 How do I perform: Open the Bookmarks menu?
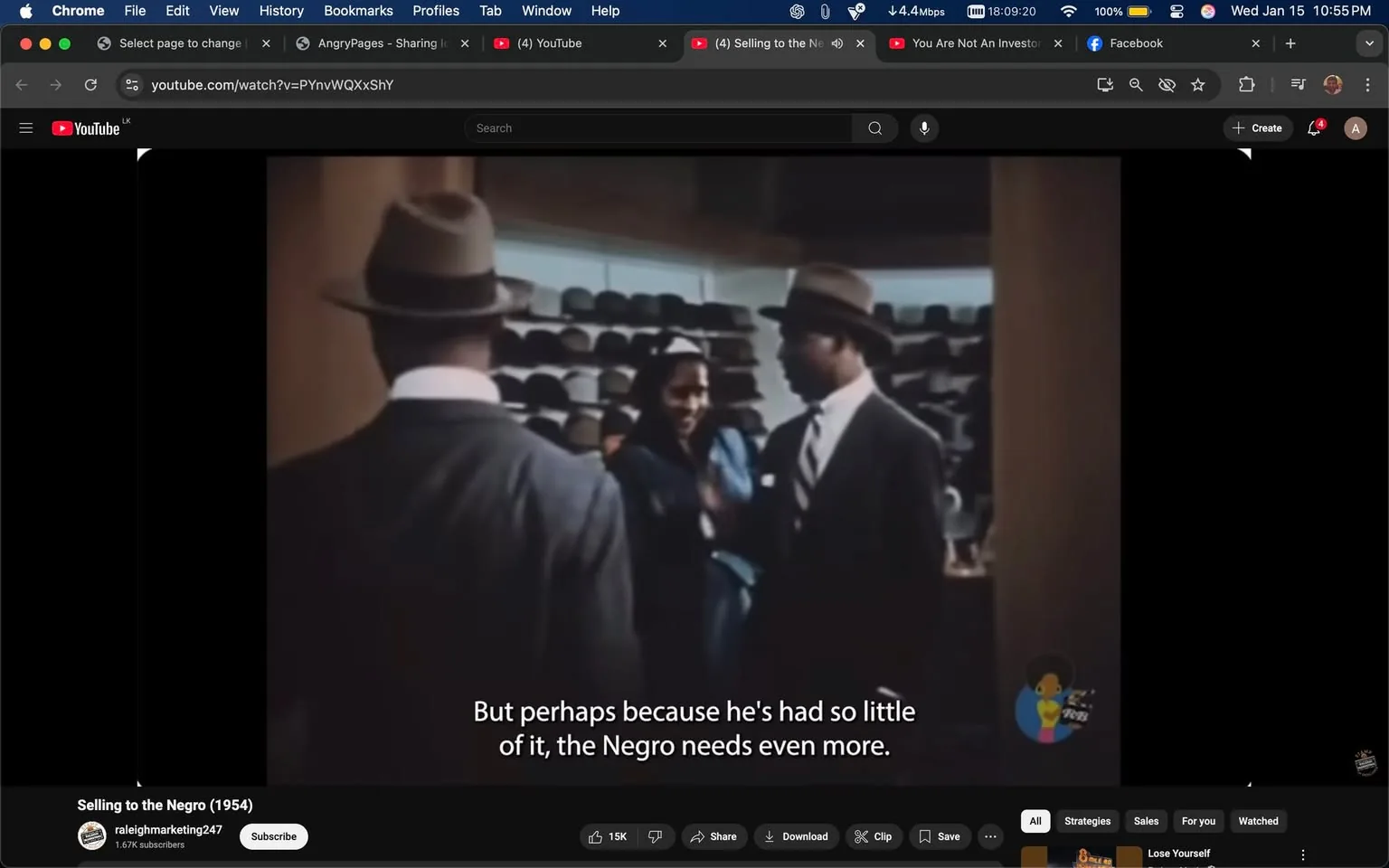point(358,11)
